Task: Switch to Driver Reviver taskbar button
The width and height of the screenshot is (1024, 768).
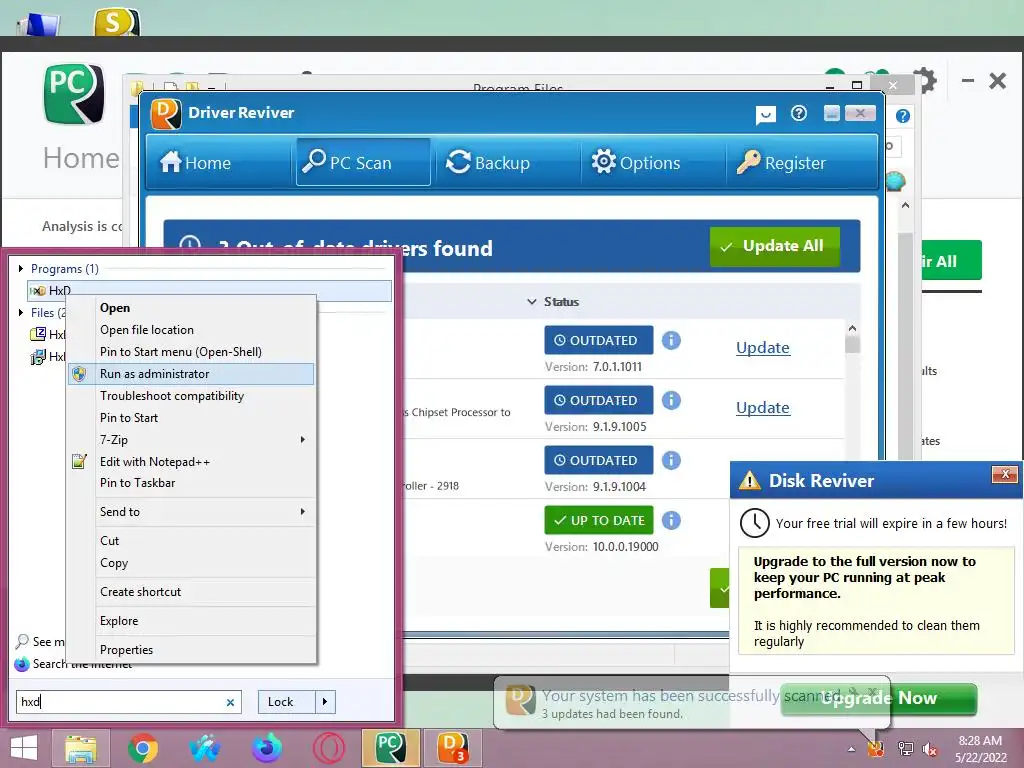Action: pos(452,748)
